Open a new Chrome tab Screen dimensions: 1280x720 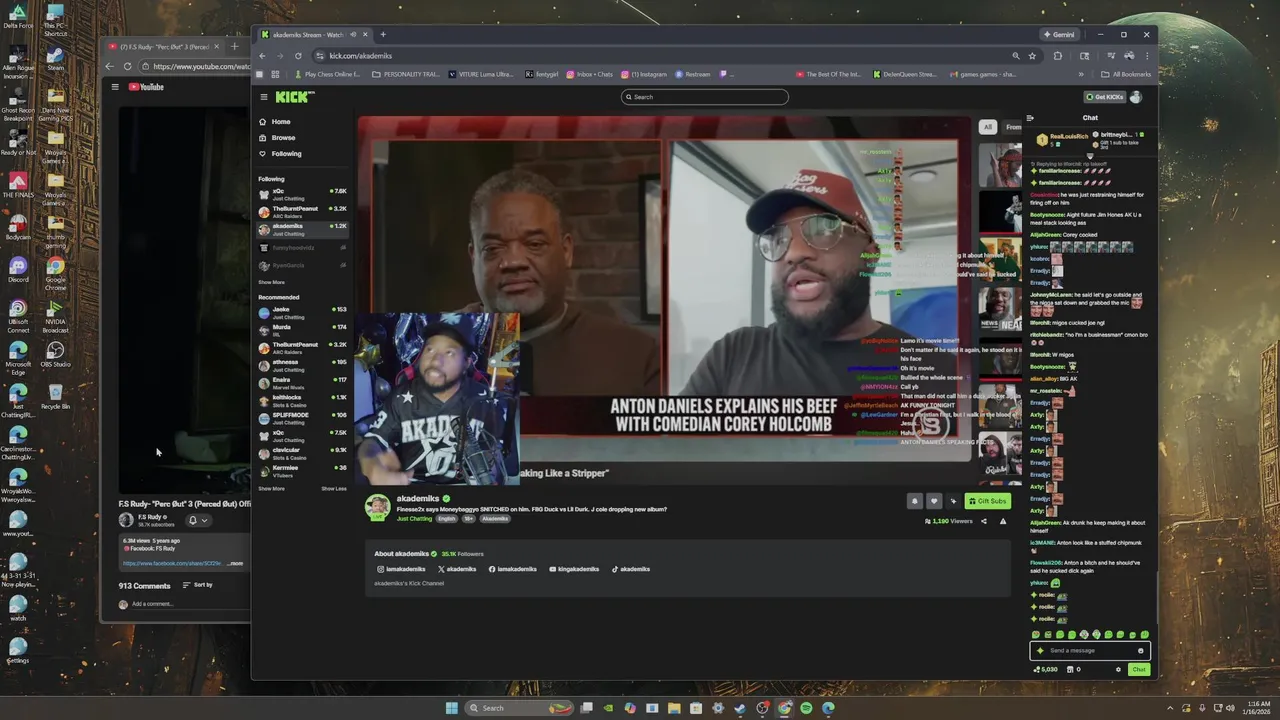coord(382,35)
